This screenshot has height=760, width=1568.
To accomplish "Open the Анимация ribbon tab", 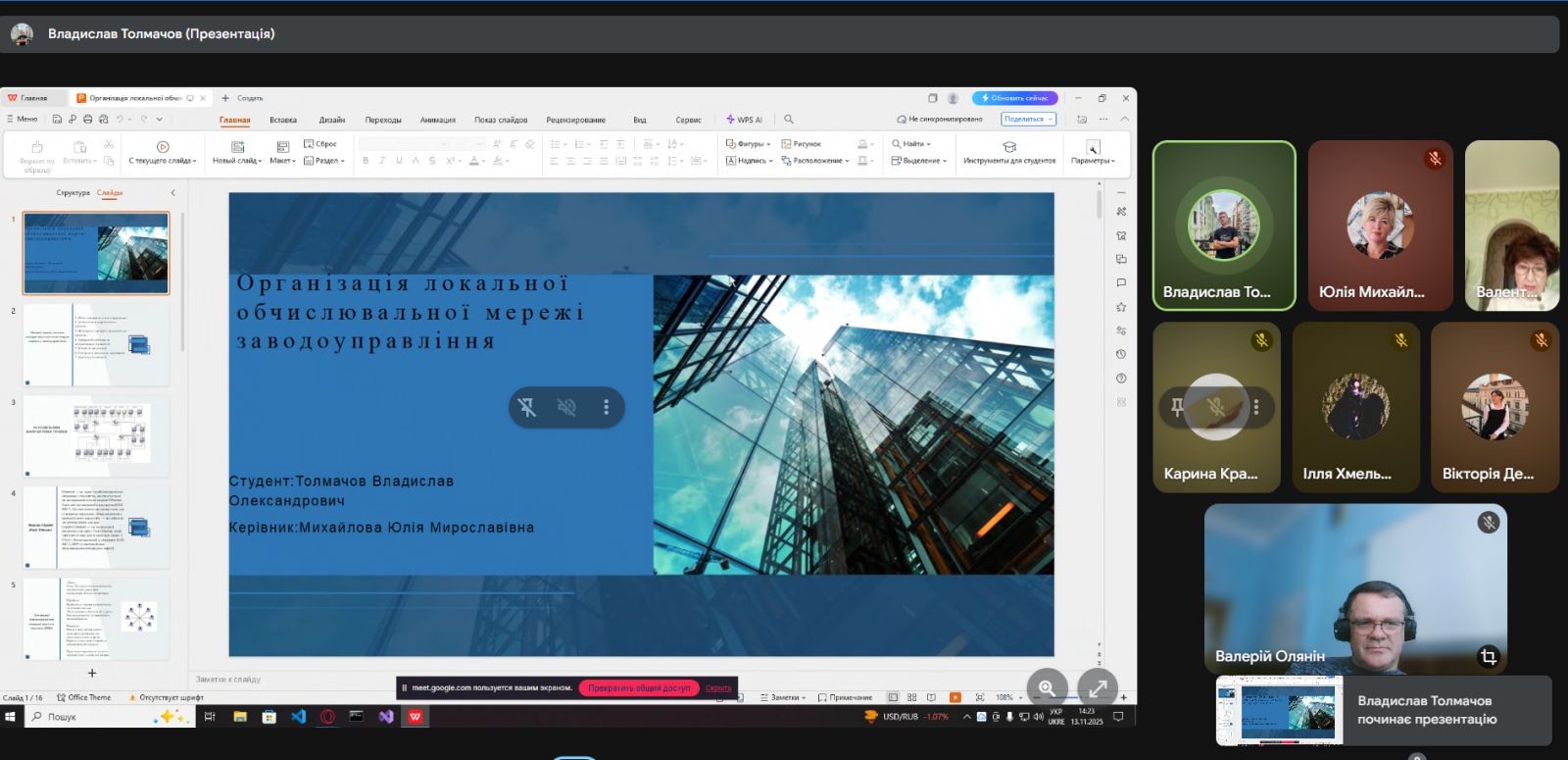I will click(x=437, y=120).
